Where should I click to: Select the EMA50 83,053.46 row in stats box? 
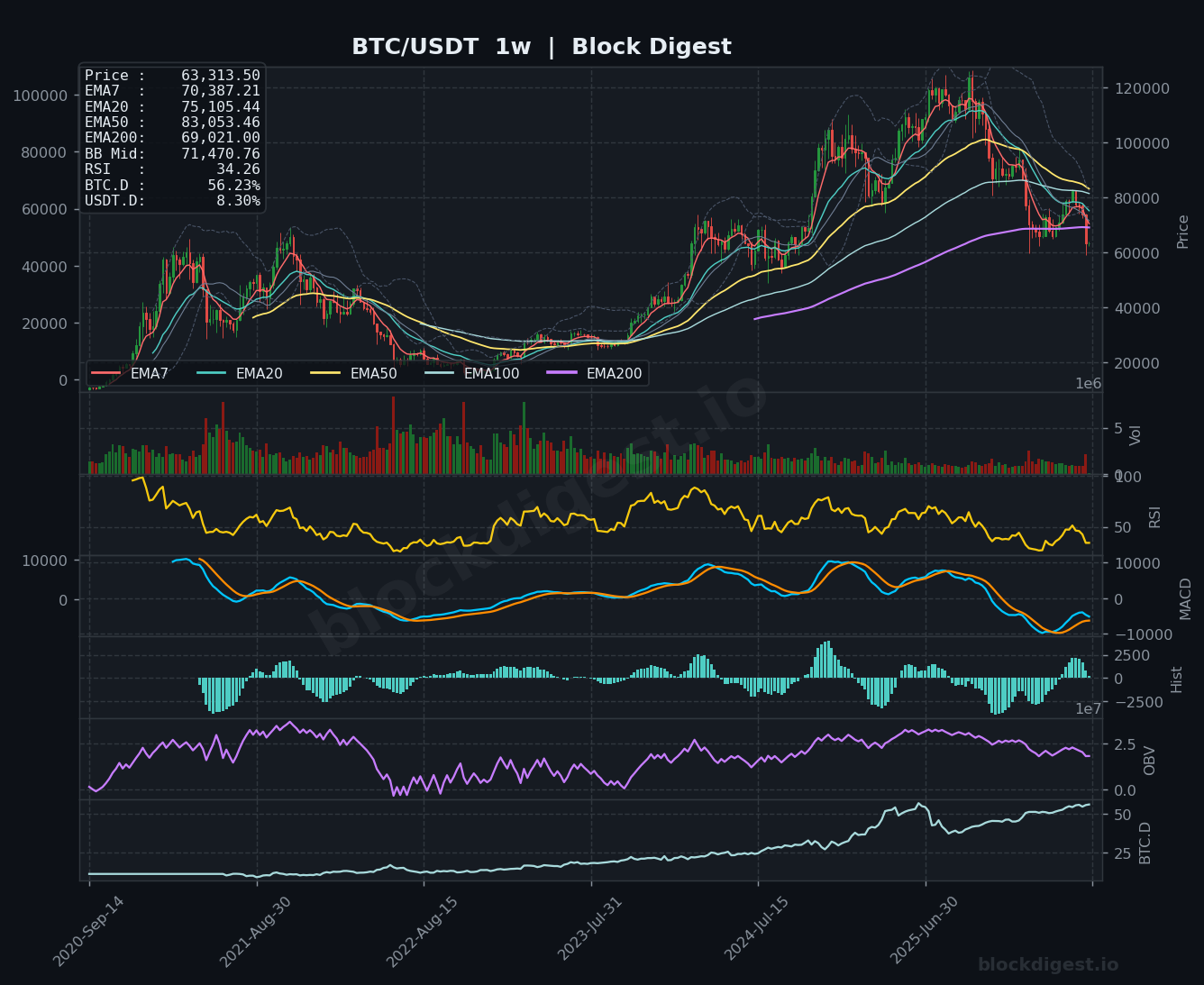172,123
